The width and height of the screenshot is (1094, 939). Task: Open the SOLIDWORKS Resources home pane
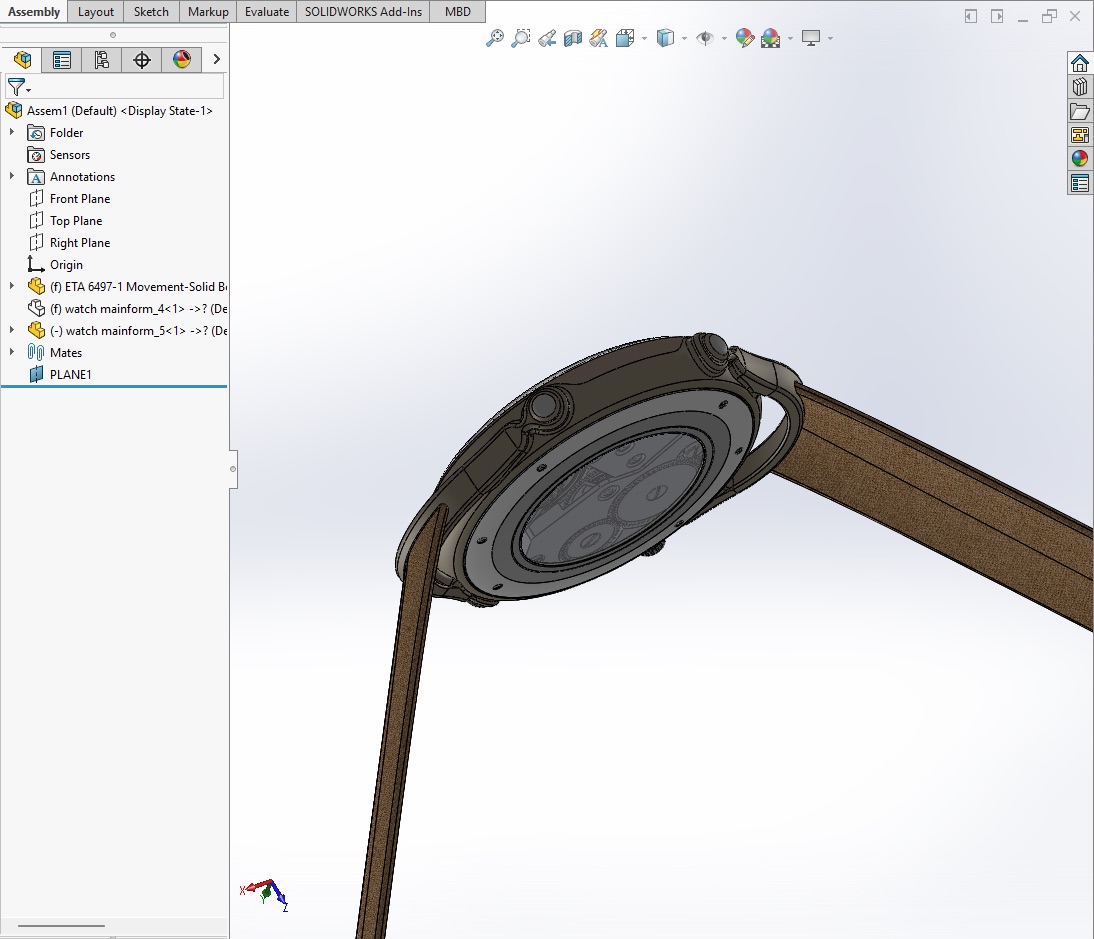(1079, 63)
